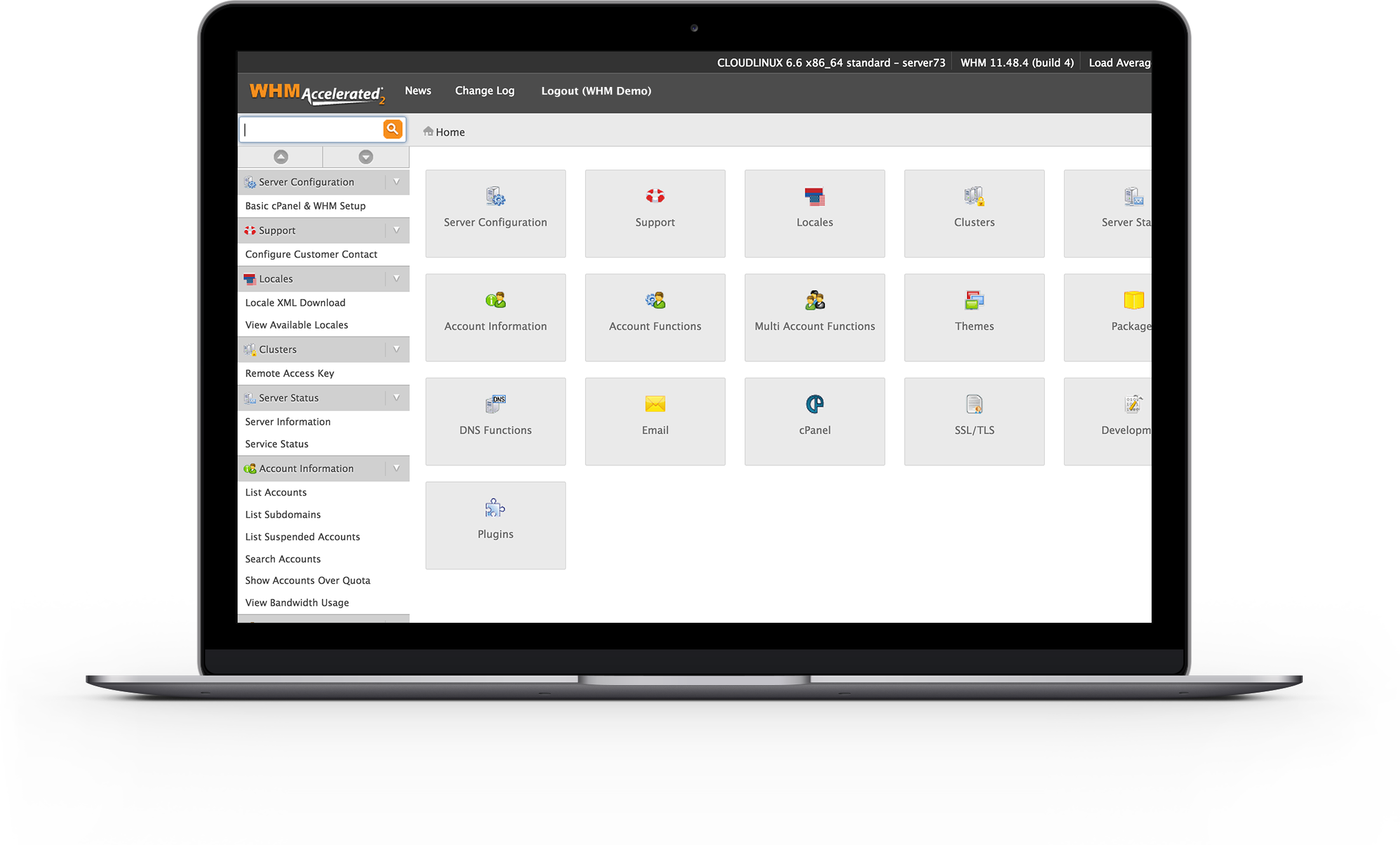Open View Bandwidth Usage link

[x=297, y=602]
